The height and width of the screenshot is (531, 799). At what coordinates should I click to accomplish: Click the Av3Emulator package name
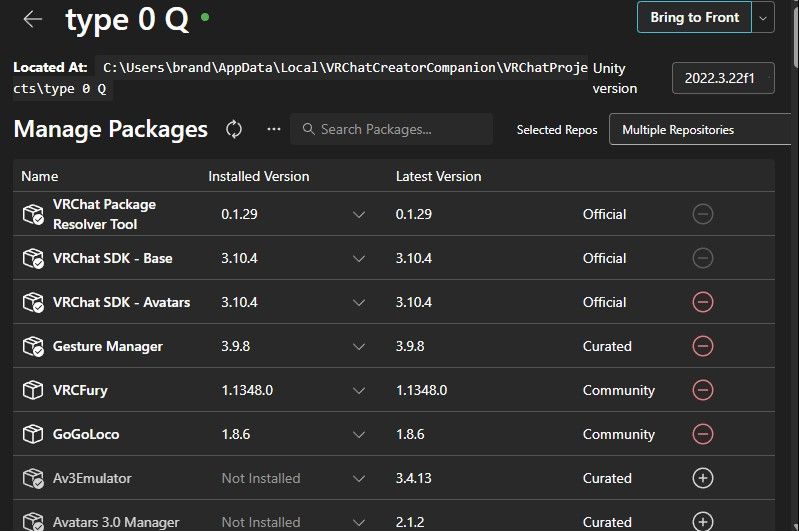(92, 479)
